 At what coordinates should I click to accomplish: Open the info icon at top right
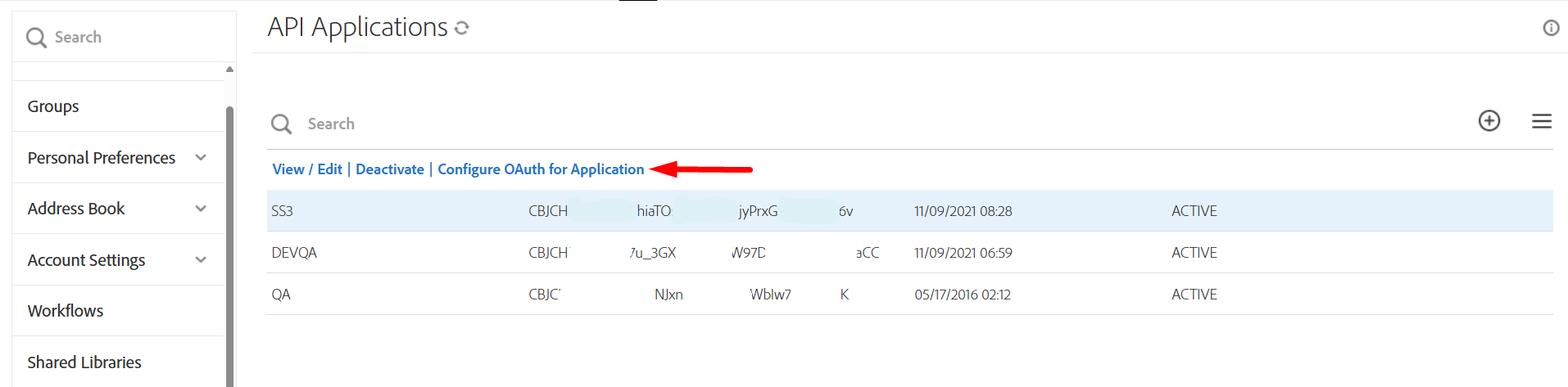1551,28
